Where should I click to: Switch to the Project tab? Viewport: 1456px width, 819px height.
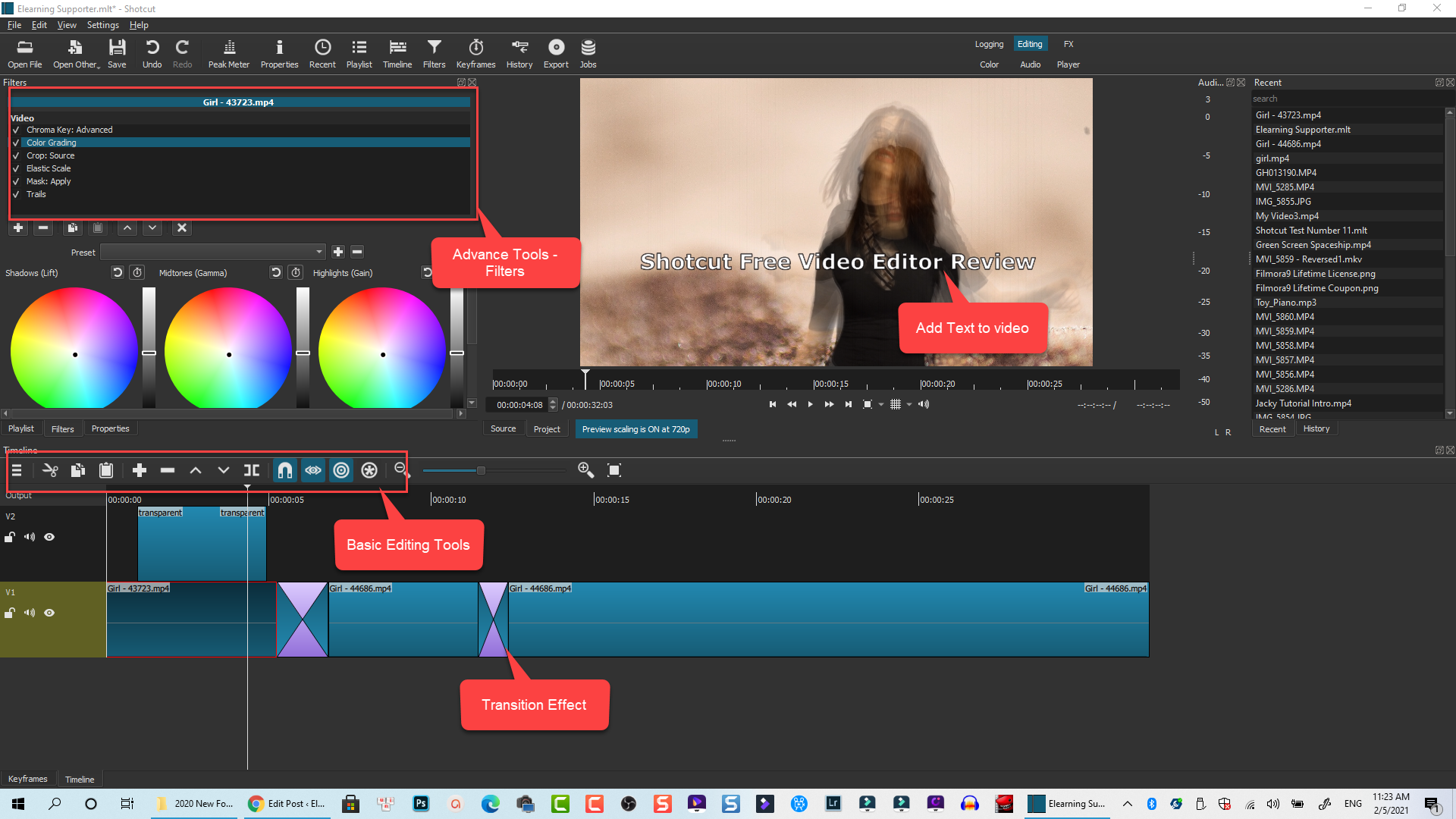pyautogui.click(x=547, y=429)
